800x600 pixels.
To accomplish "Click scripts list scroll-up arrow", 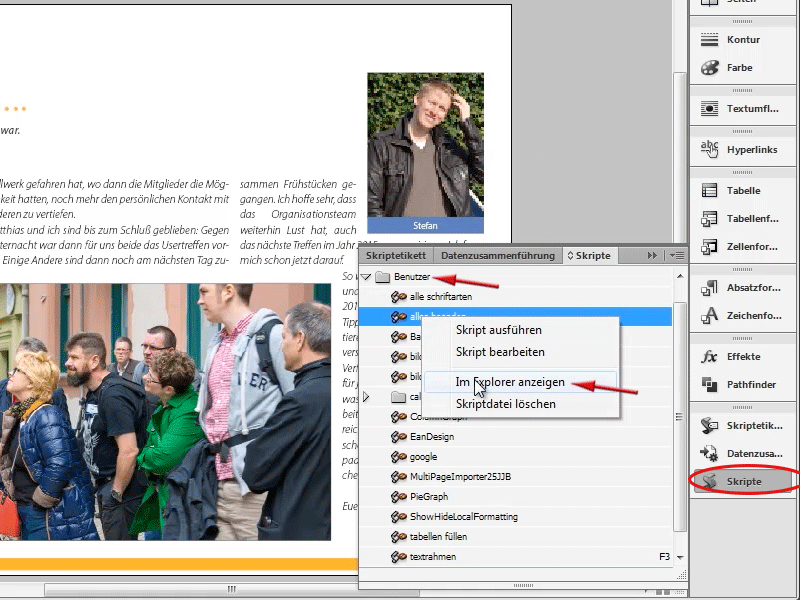I will click(x=680, y=276).
